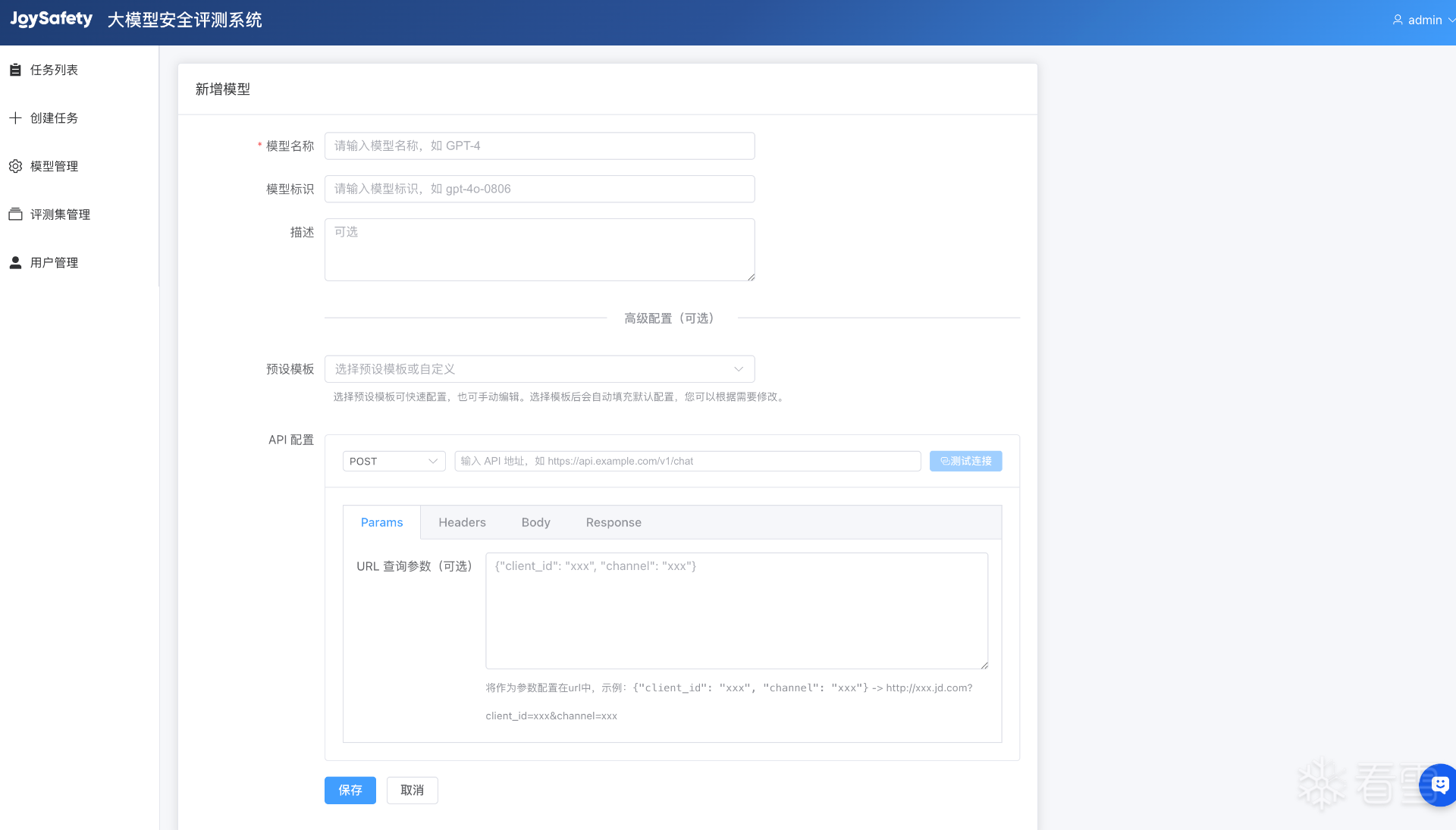Click the plus icon for create task
Screen dimensions: 1456x830
point(15,118)
